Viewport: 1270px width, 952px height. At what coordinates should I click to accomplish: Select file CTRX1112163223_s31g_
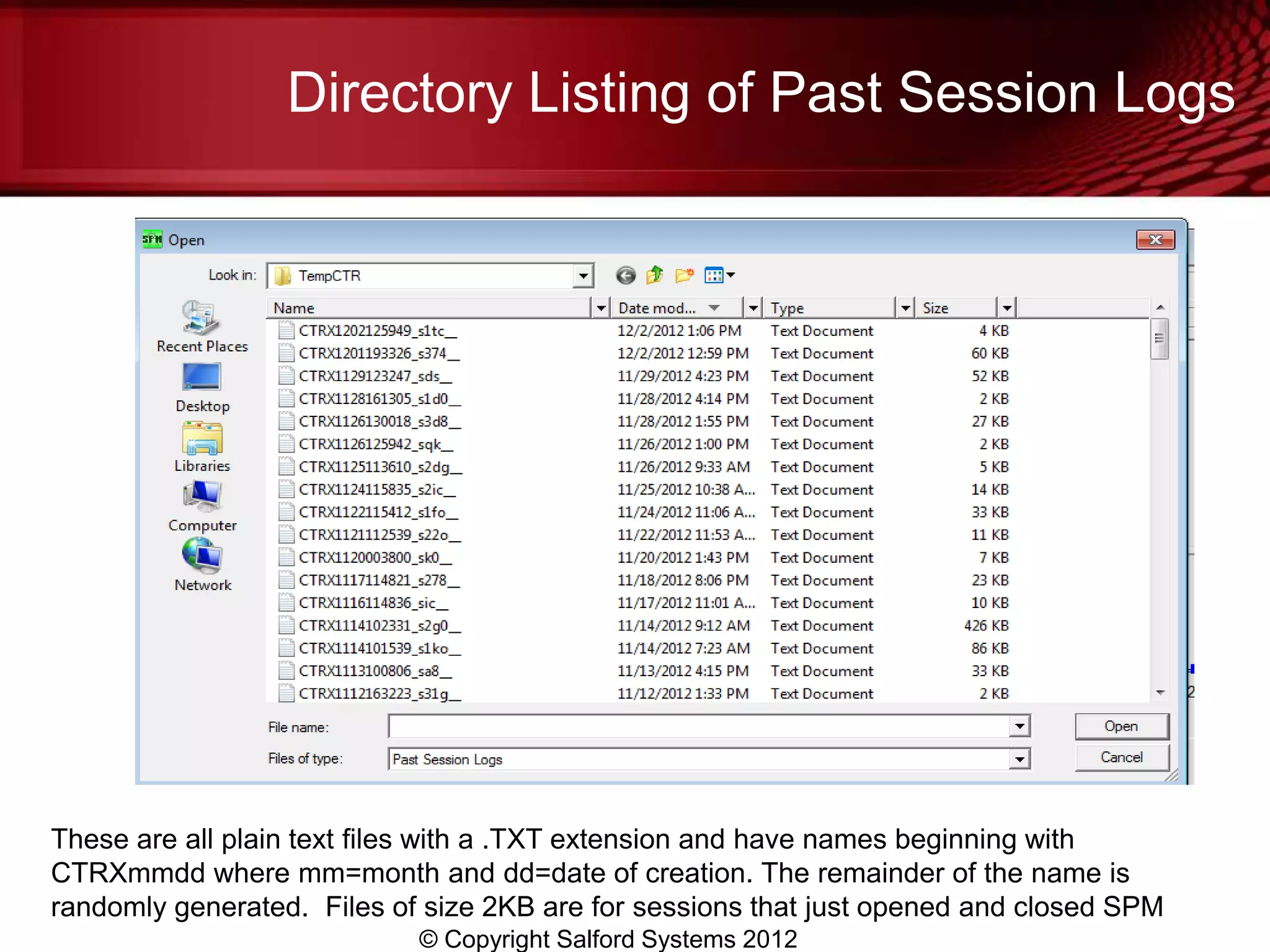(x=380, y=694)
